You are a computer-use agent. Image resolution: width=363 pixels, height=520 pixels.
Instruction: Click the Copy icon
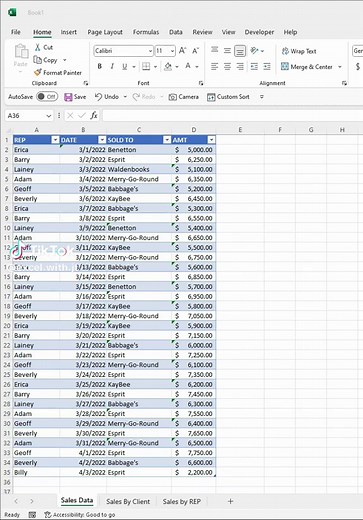coord(37,60)
